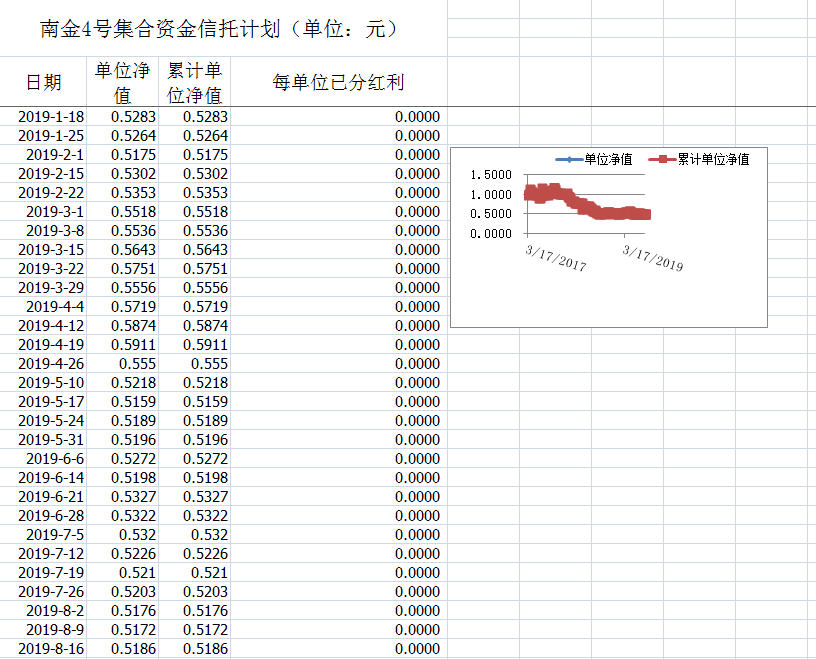
Task: Select date cell 2019-5-24
Action: pyautogui.click(x=43, y=421)
